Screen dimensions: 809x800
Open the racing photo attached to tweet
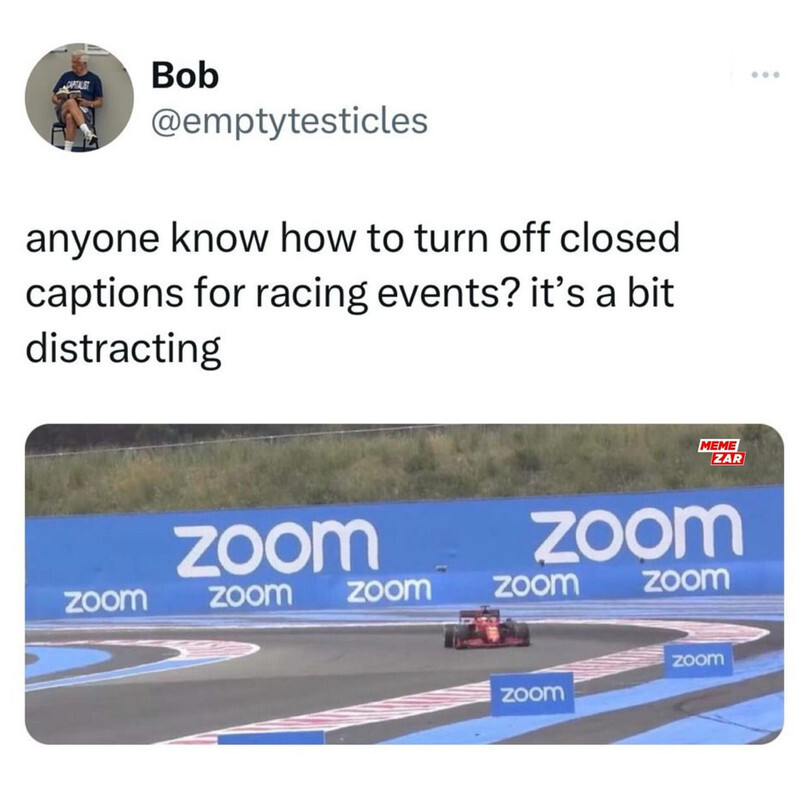404,584
